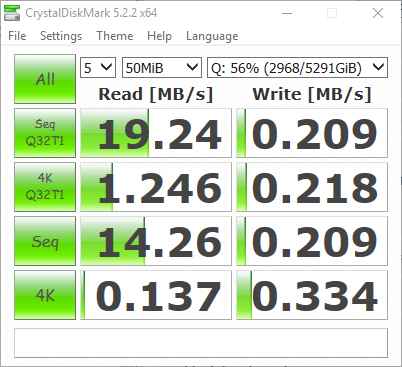Viewport: 402px width, 367px height.
Task: Run all benchmarks with the All button
Action: coord(45,79)
